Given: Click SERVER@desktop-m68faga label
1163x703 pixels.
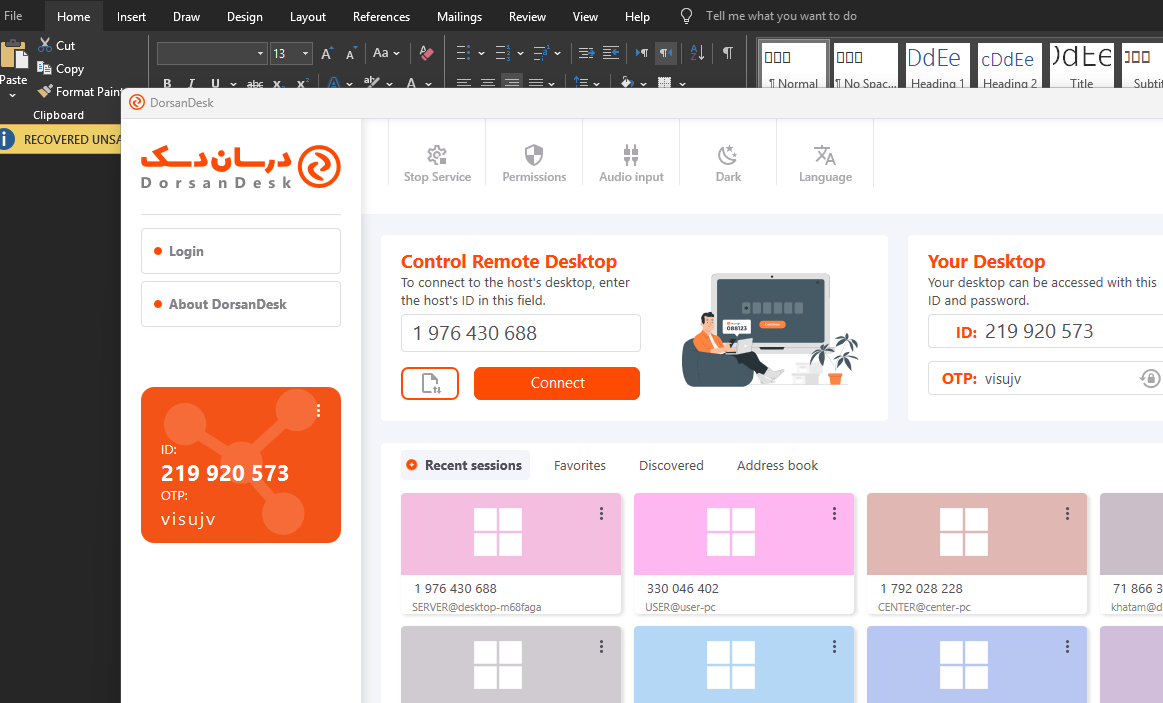Looking at the screenshot, I should pos(477,607).
